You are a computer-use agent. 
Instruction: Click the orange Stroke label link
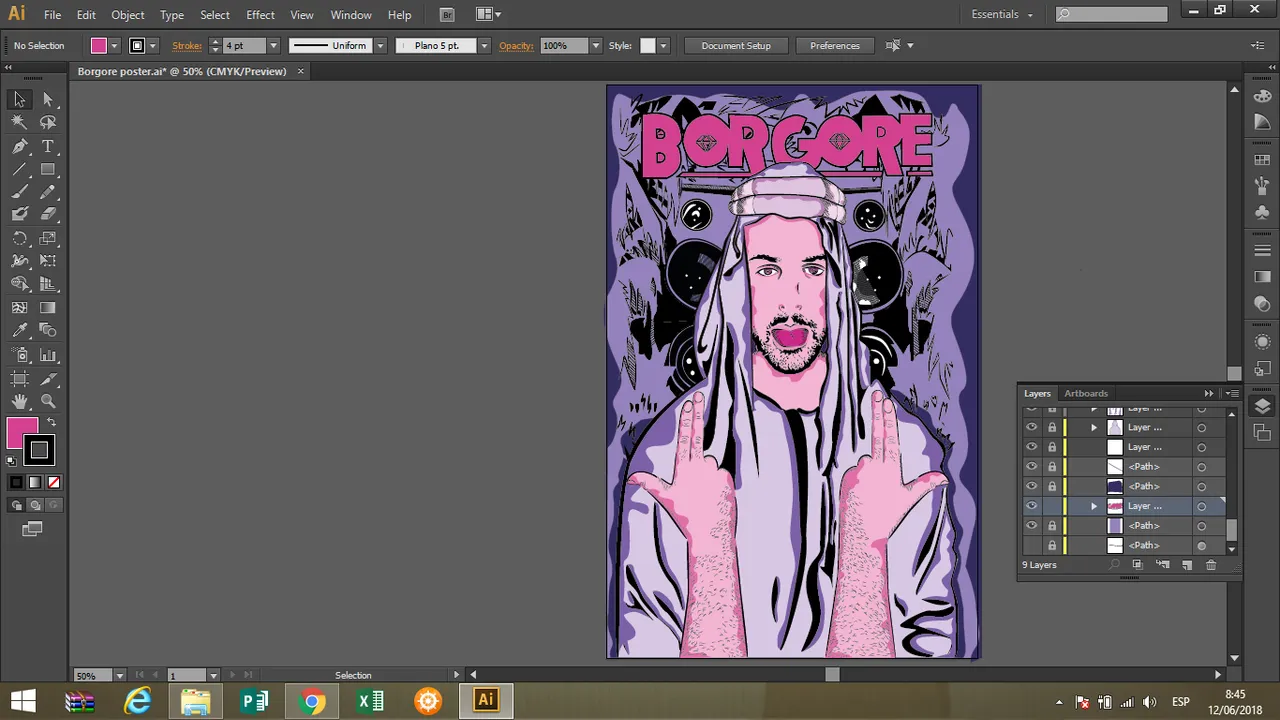(x=187, y=46)
